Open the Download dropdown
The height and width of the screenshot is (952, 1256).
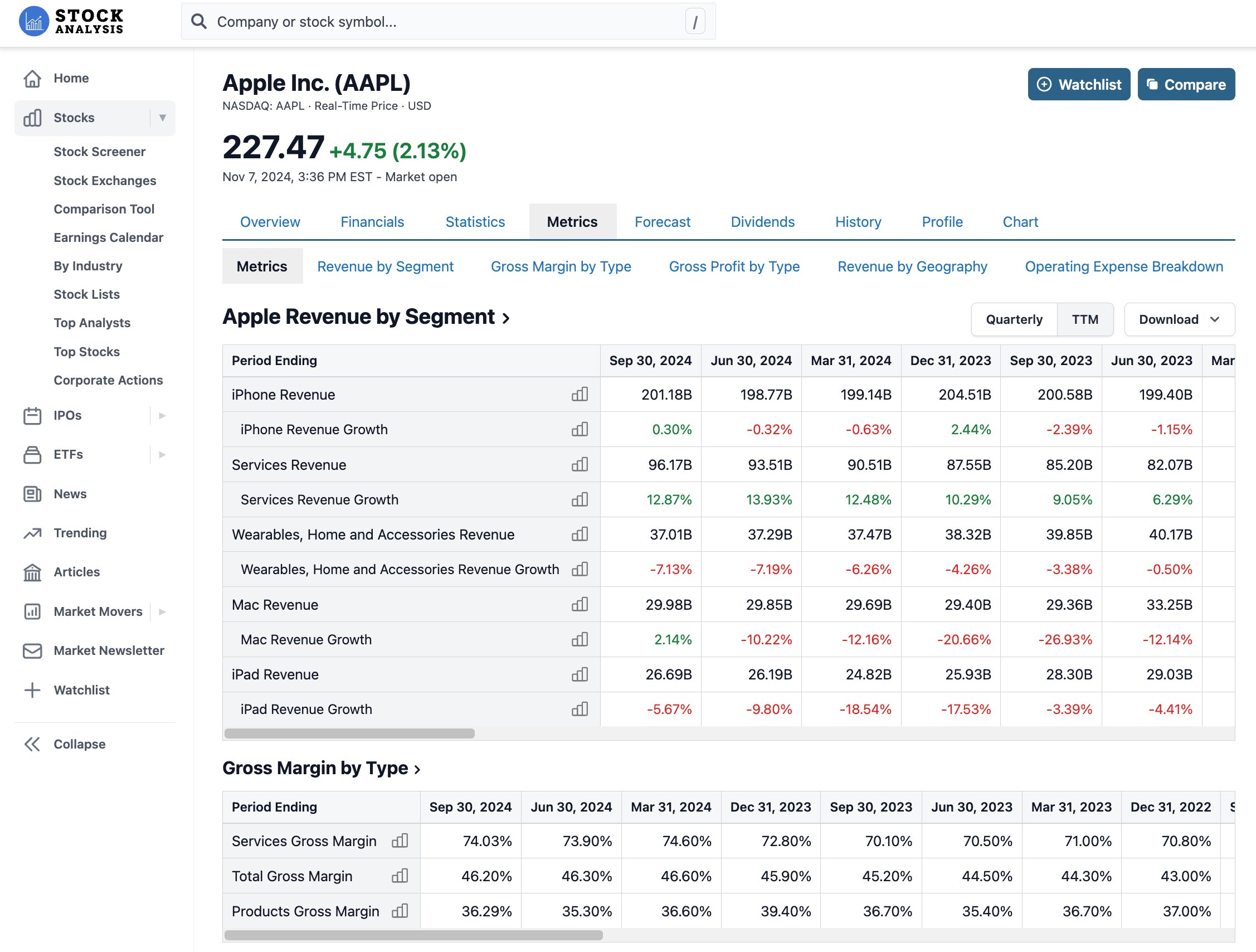click(x=1179, y=319)
